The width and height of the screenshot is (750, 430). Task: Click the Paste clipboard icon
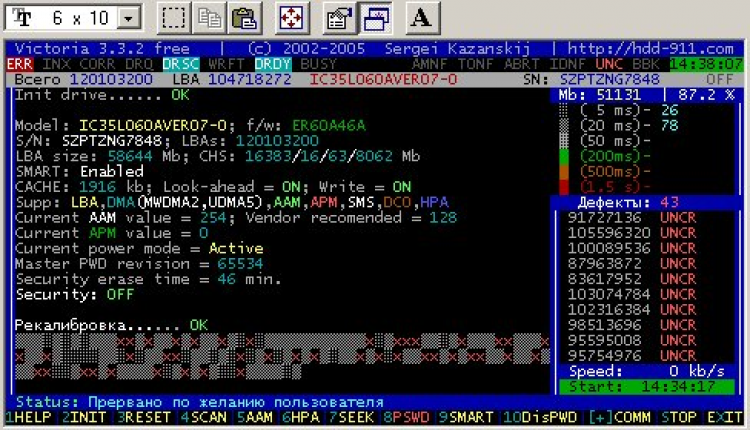pos(245,18)
